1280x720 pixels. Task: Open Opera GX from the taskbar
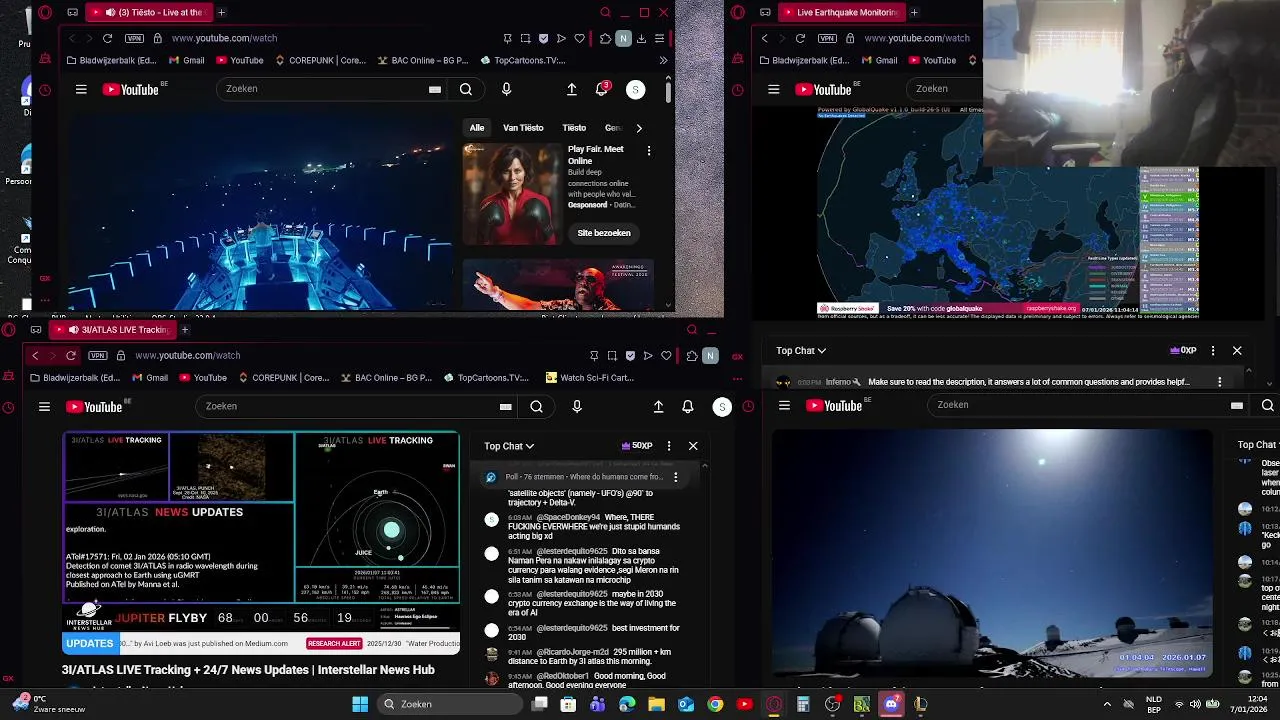point(773,704)
